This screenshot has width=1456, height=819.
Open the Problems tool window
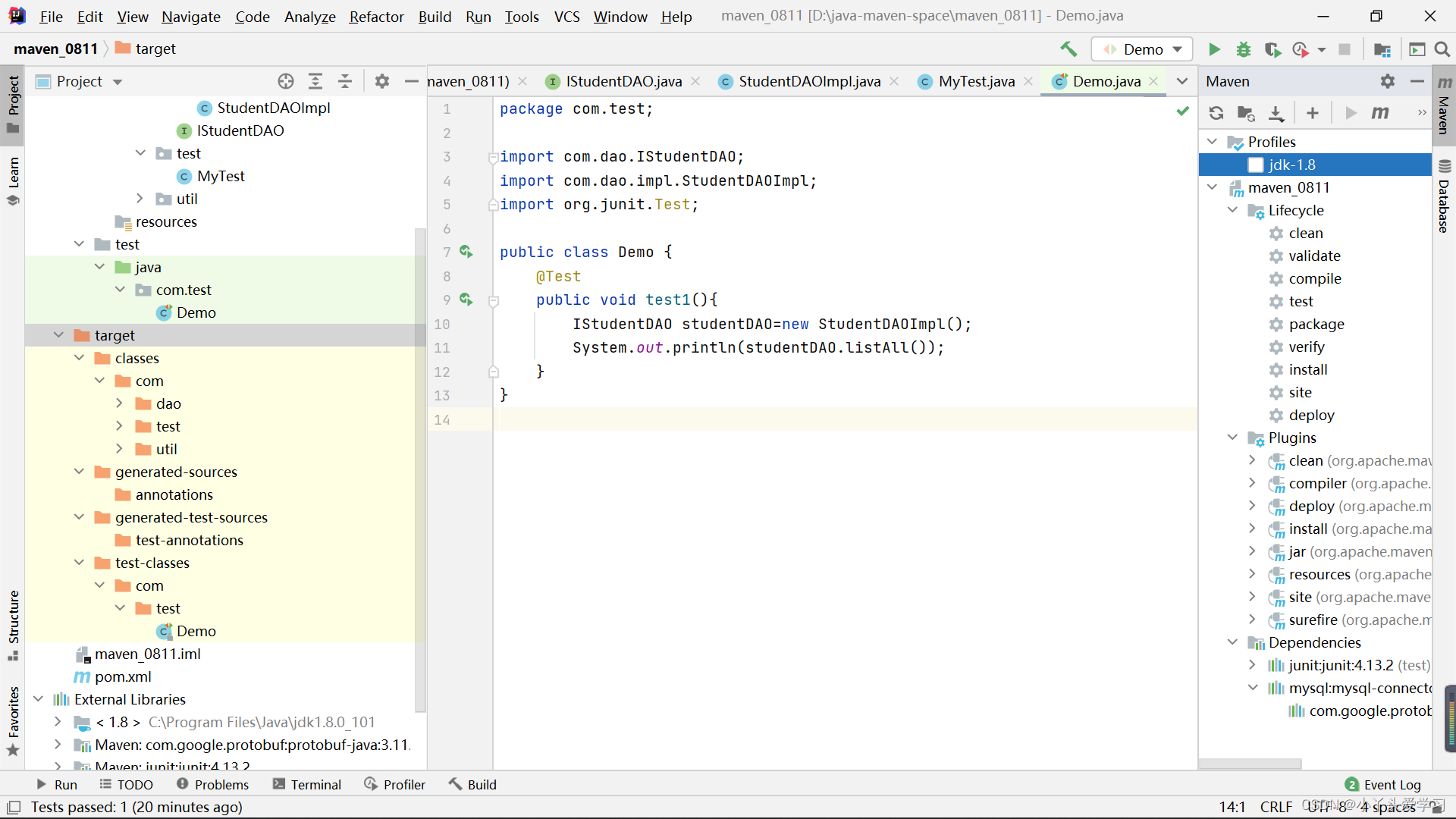[212, 784]
